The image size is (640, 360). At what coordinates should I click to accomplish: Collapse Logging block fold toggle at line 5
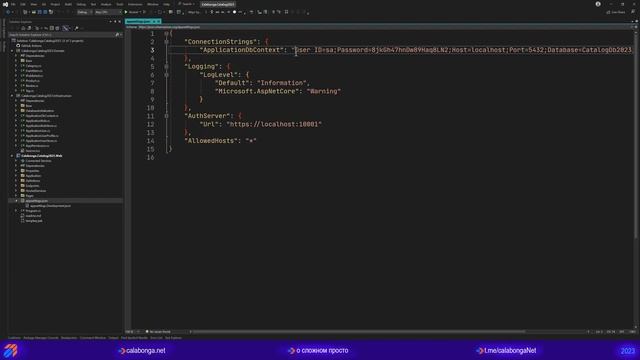tap(166, 67)
